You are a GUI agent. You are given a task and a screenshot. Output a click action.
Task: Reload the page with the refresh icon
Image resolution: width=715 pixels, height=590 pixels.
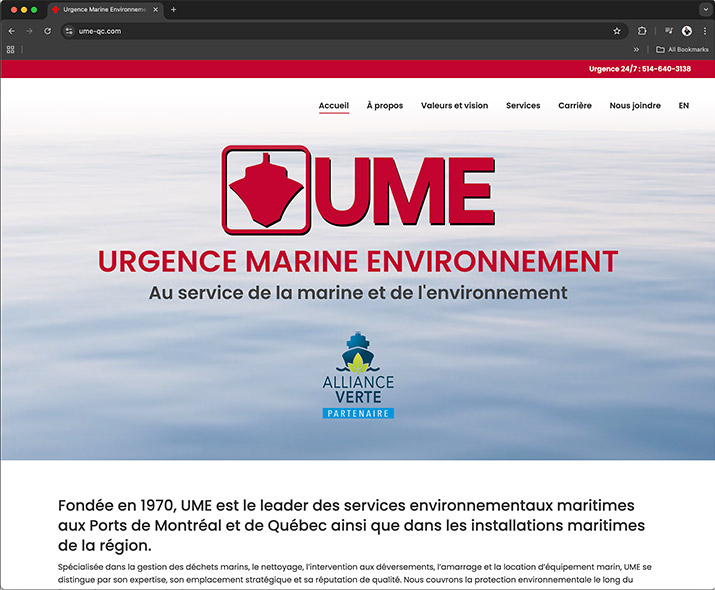click(47, 31)
